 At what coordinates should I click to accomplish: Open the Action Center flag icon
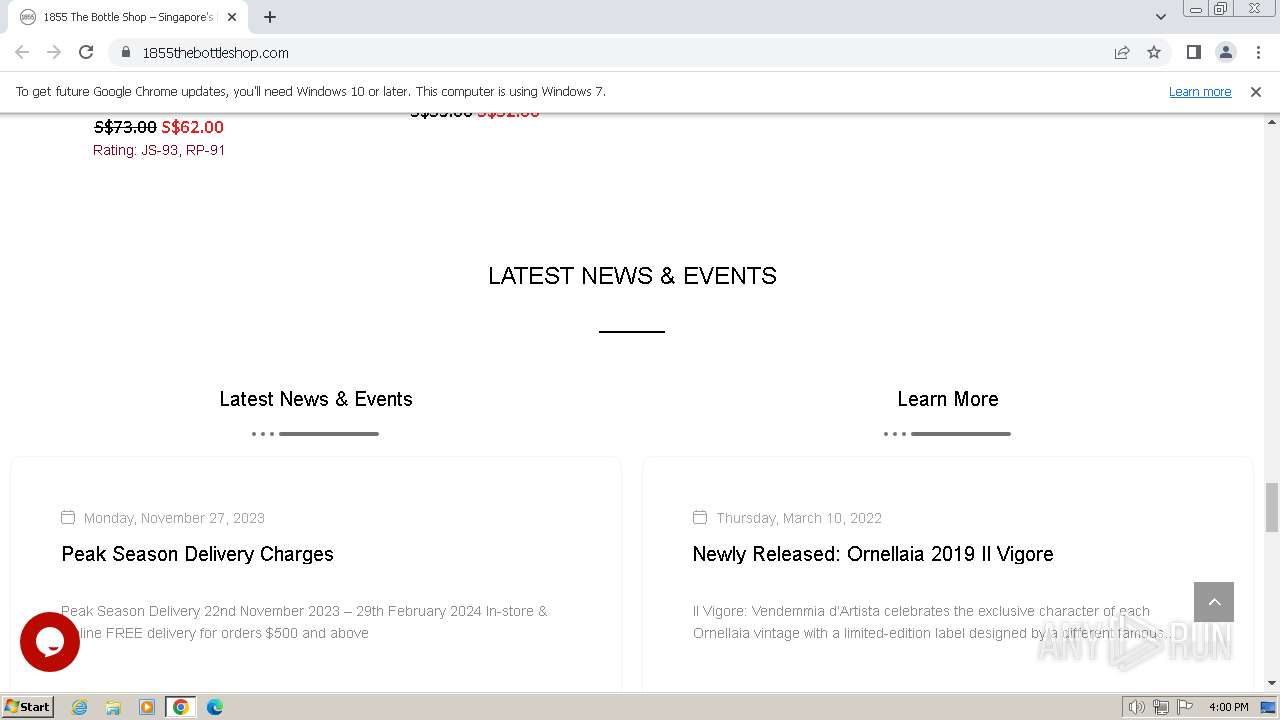point(1184,707)
